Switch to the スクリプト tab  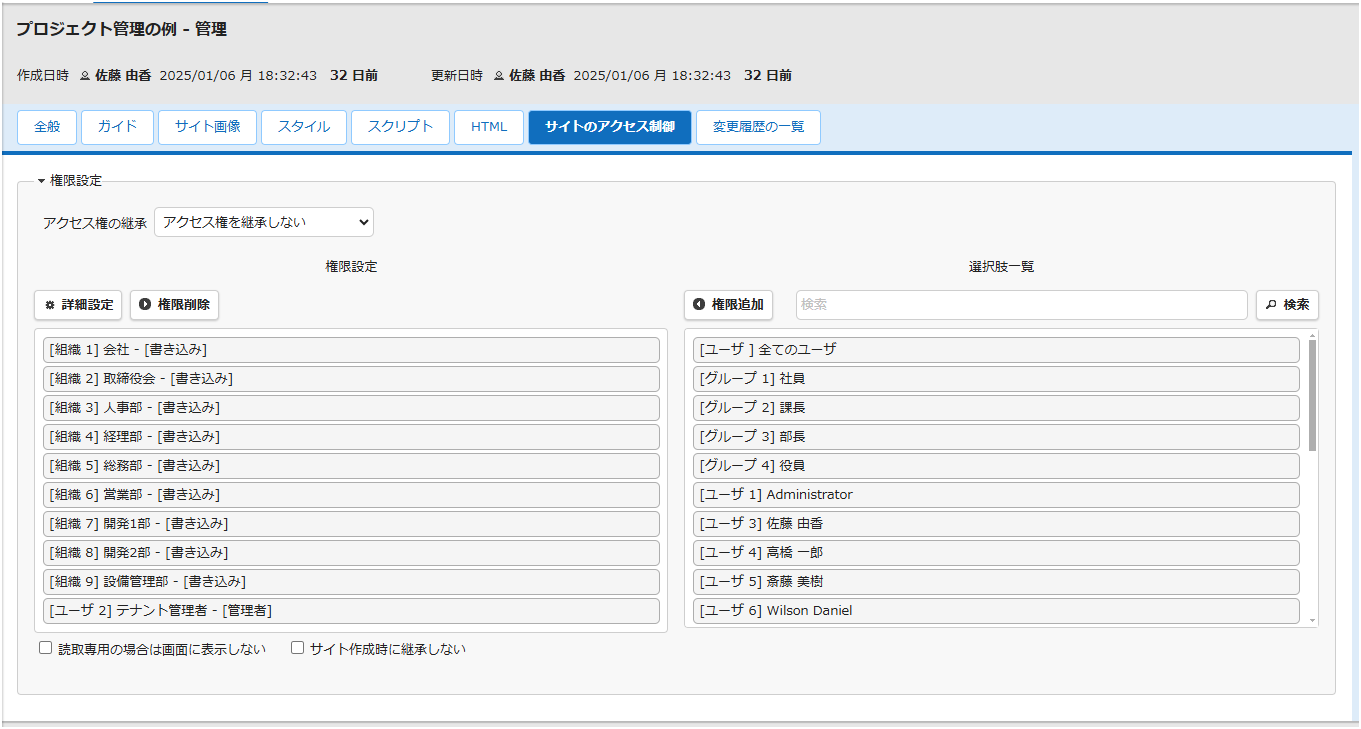tap(400, 127)
